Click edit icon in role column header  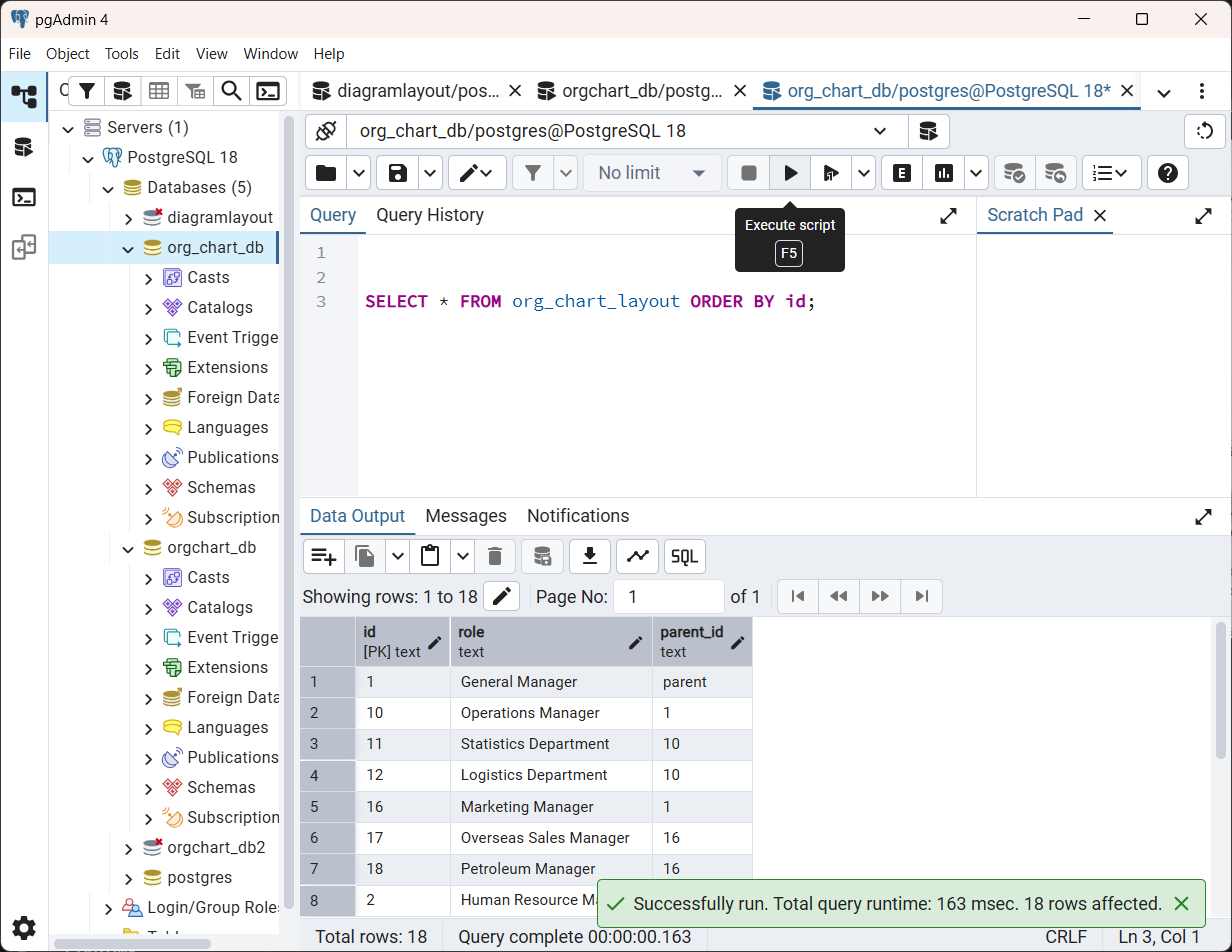coord(635,642)
